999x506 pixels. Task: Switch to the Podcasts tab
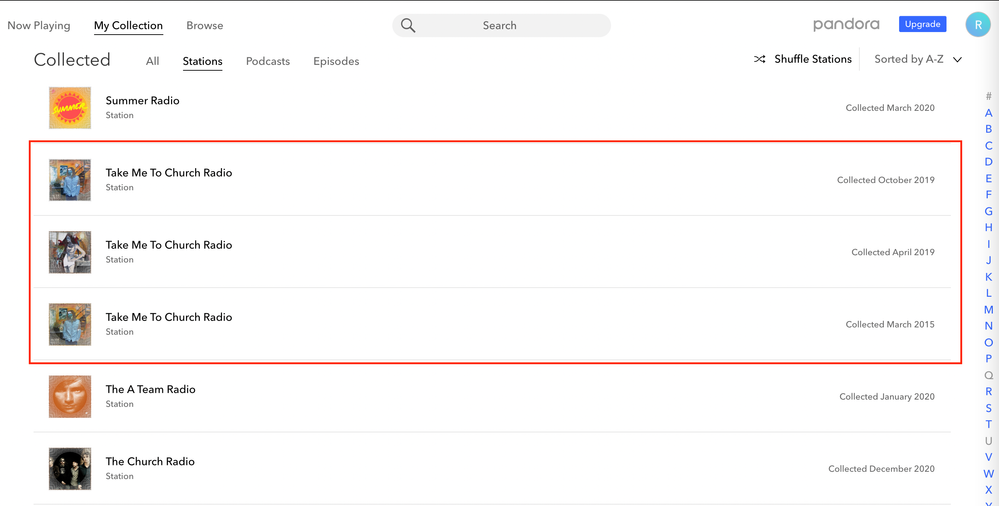click(268, 62)
